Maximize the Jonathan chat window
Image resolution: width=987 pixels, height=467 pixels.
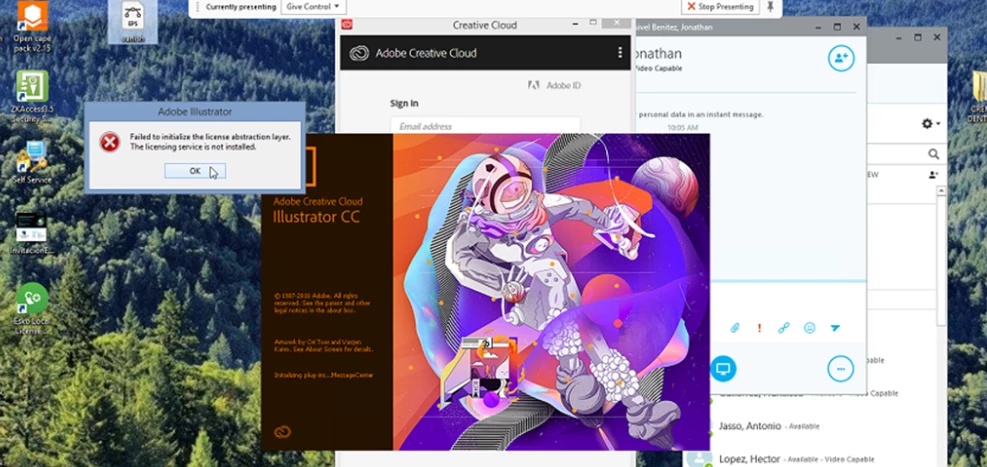(837, 27)
